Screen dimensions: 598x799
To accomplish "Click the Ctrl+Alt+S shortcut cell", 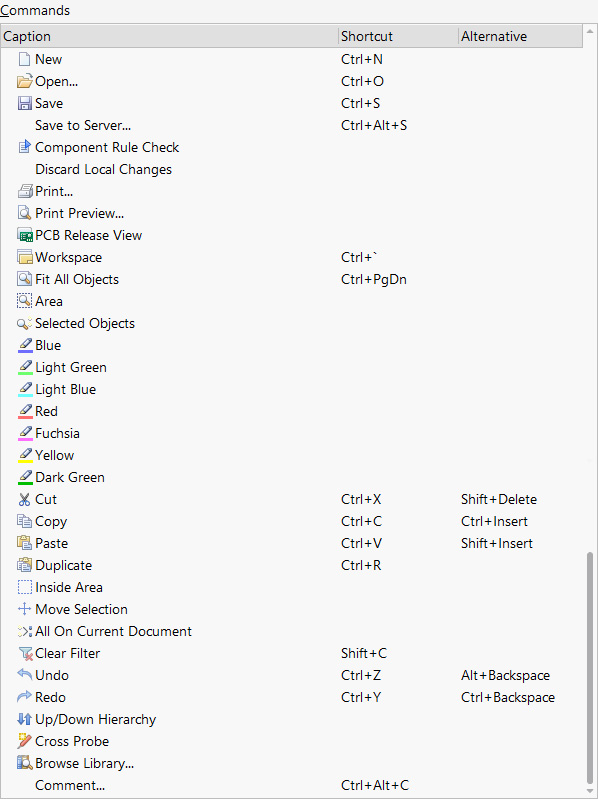I will coord(374,125).
